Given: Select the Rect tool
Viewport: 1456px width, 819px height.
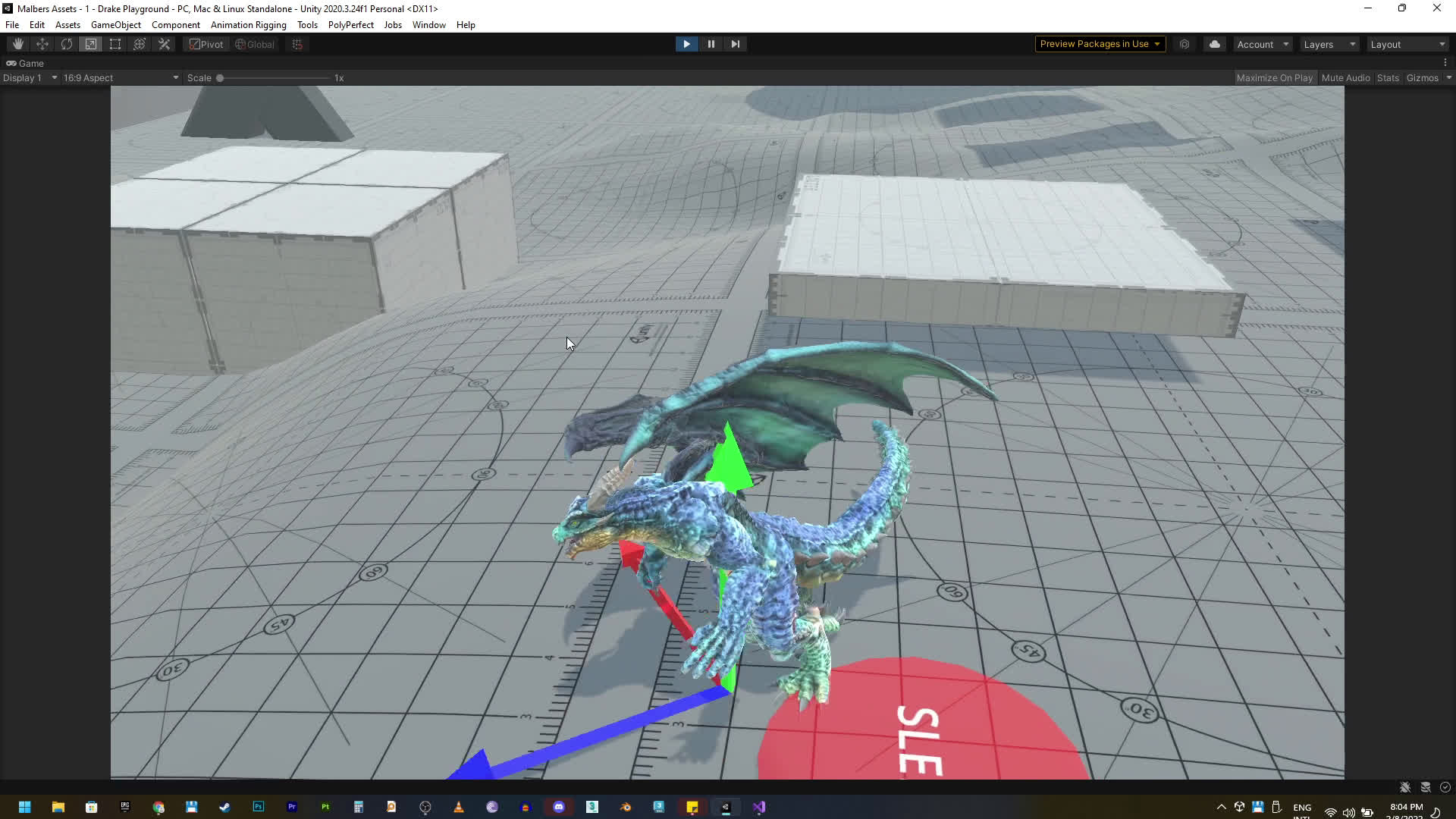Looking at the screenshot, I should click(x=115, y=44).
